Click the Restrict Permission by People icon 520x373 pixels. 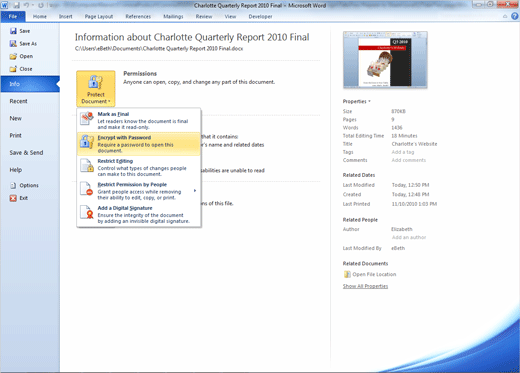(x=87, y=189)
